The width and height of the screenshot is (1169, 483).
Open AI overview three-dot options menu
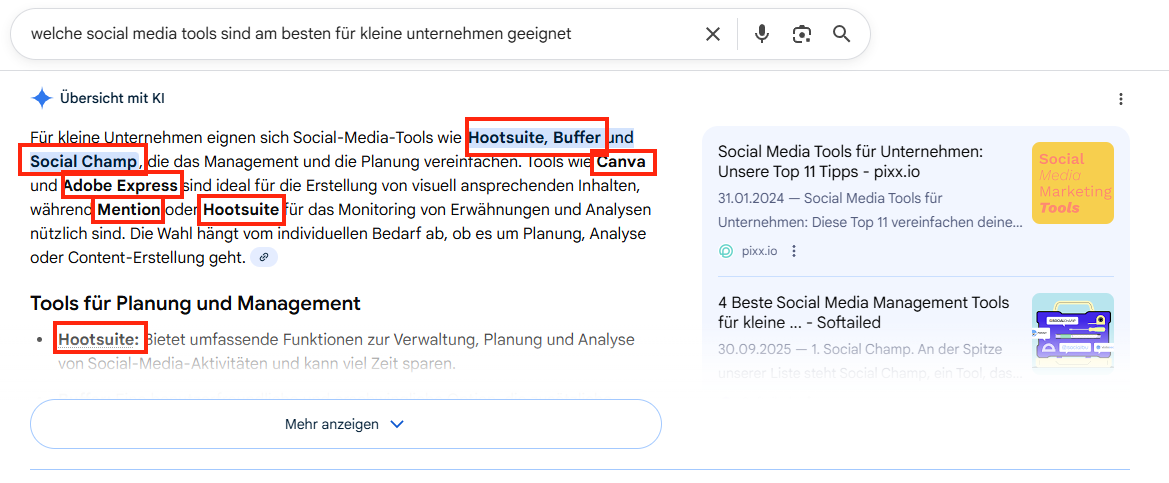coord(1120,99)
